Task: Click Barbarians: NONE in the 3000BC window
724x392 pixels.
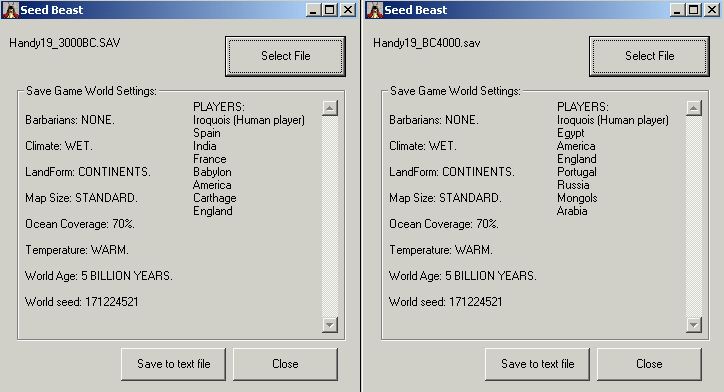Action: click(x=70, y=120)
